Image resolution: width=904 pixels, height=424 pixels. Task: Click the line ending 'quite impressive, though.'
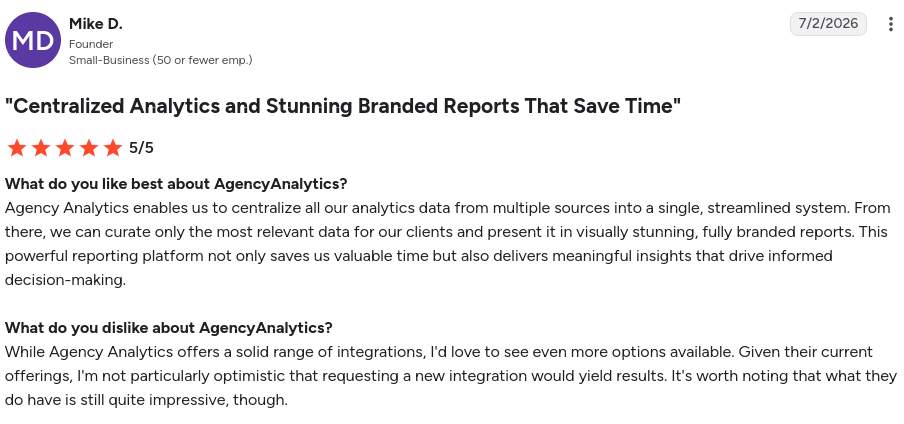point(146,400)
